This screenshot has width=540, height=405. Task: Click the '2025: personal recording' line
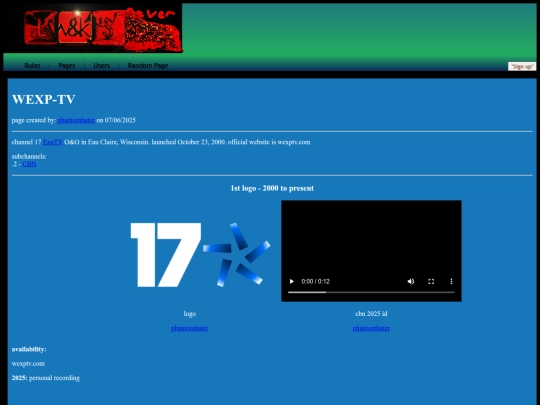click(46, 378)
